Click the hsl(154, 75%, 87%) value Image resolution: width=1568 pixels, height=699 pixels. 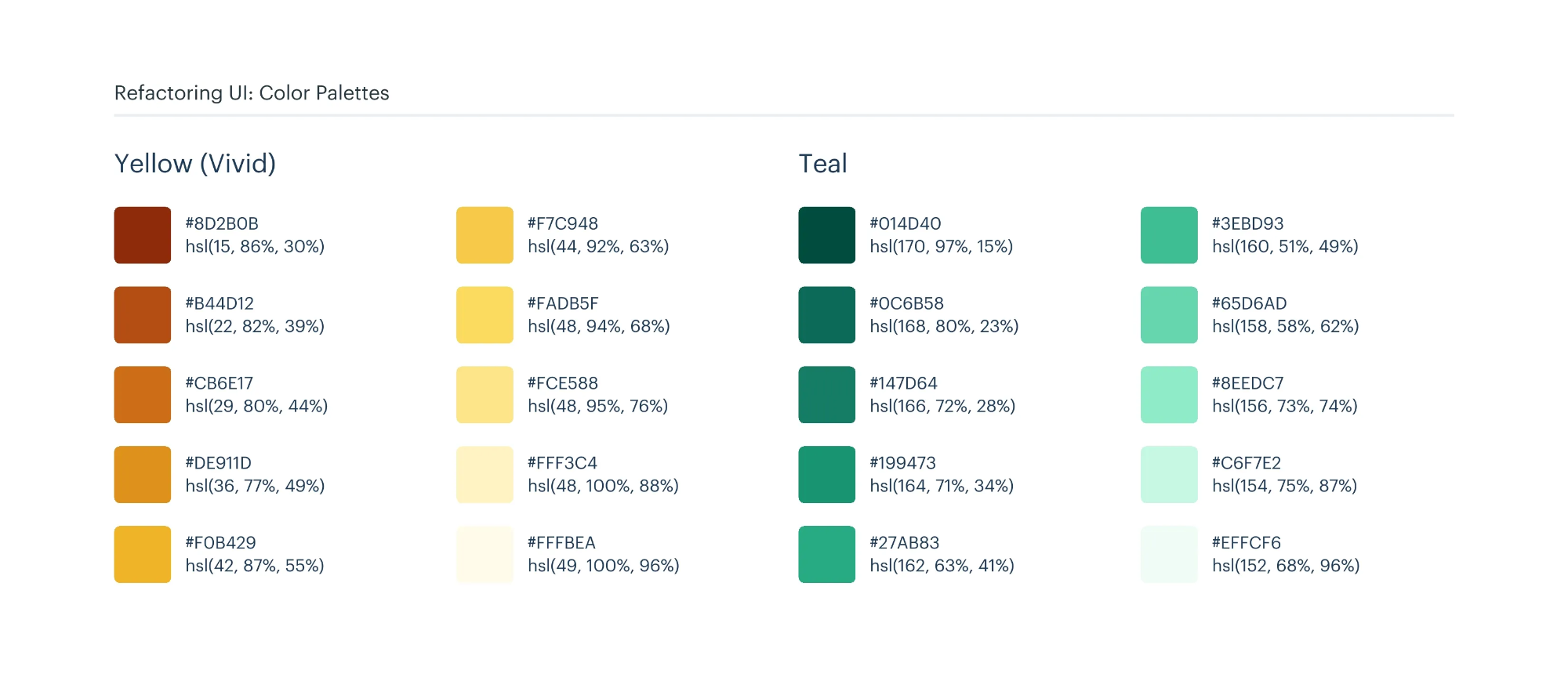click(1284, 487)
